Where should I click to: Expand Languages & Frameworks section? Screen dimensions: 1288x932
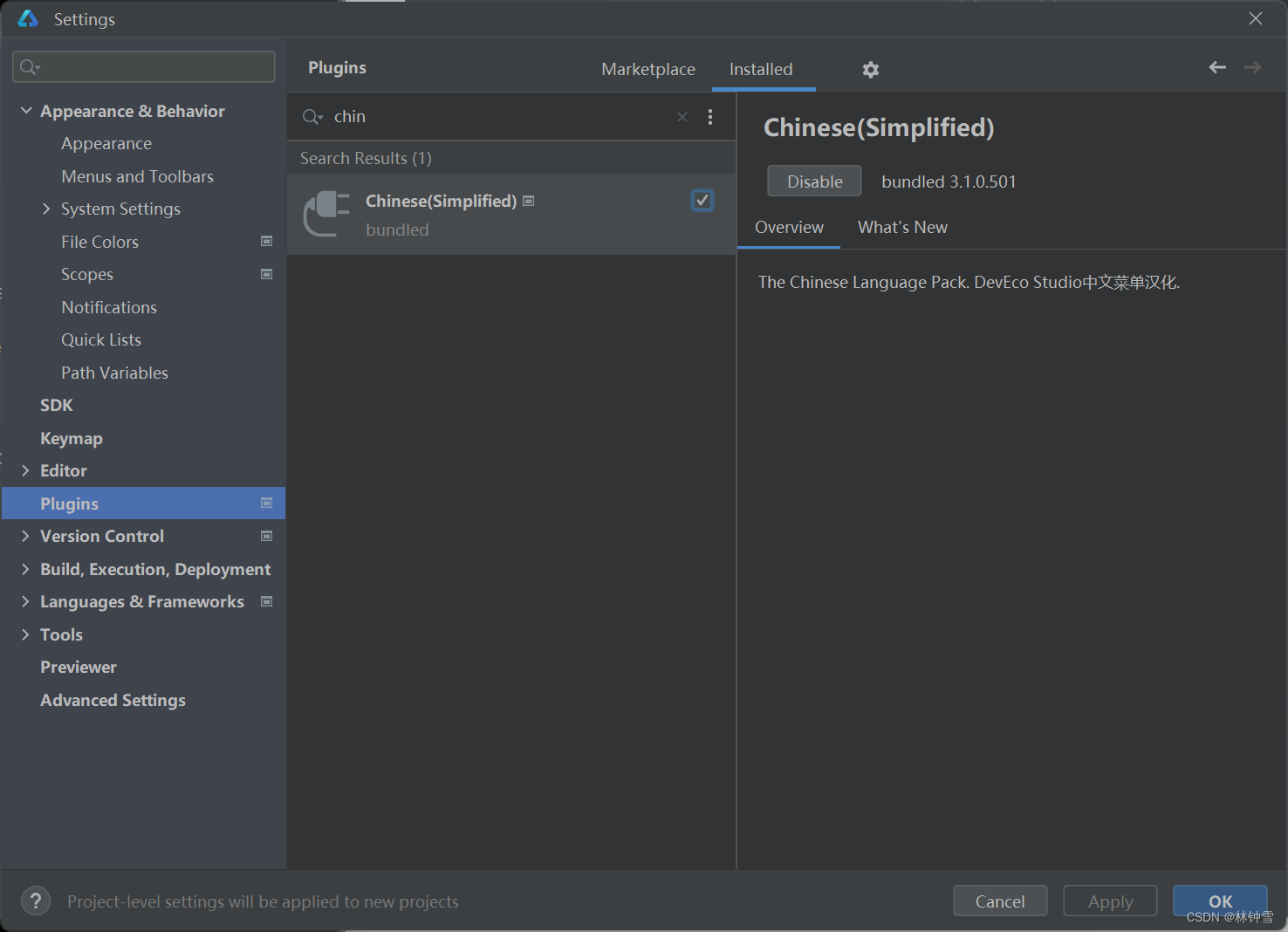tap(25, 601)
